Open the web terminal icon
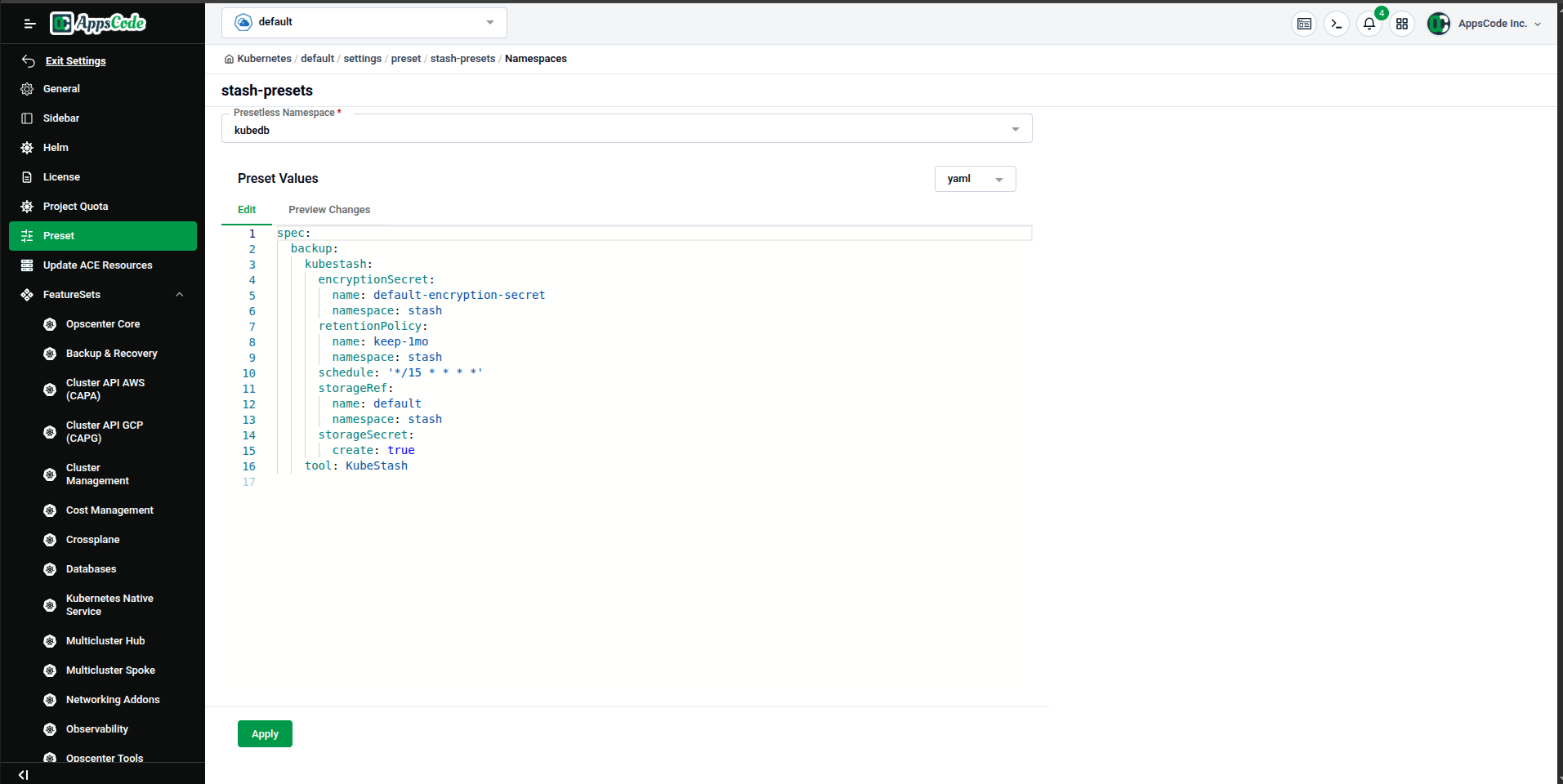 [x=1336, y=24]
